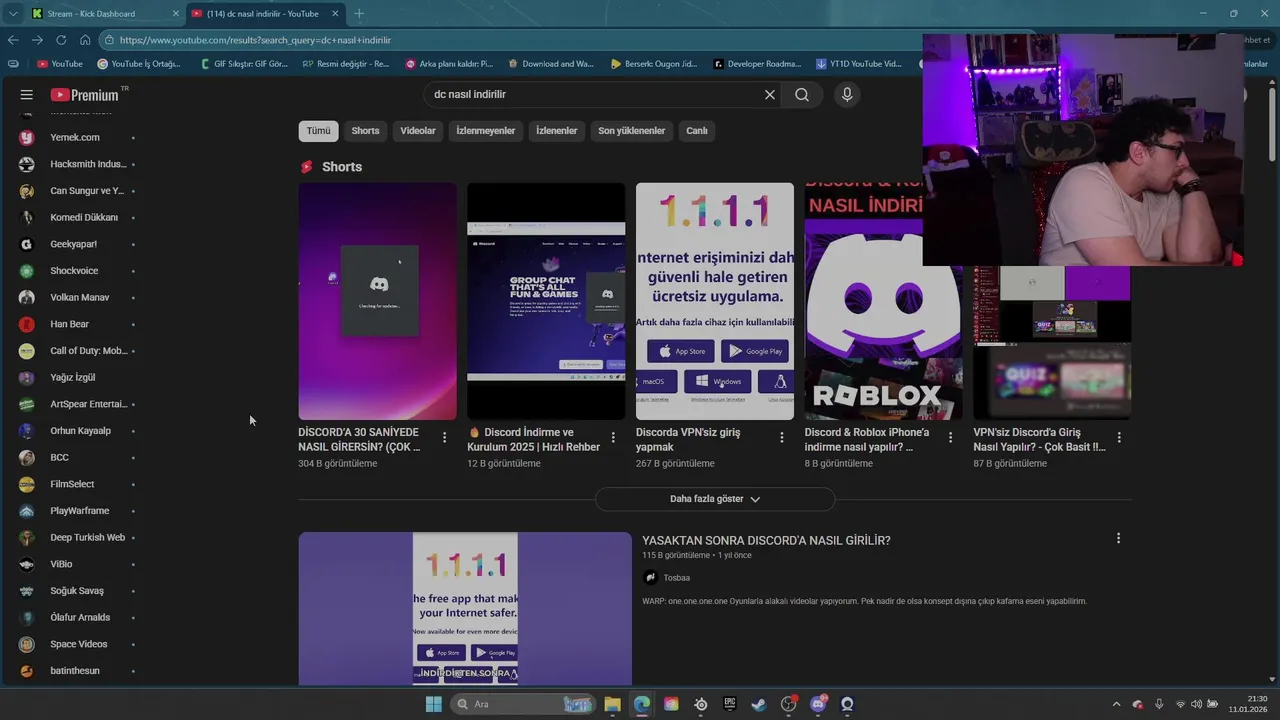Open the browser tab list chevron
This screenshot has height=720, width=1280.
click(11, 14)
